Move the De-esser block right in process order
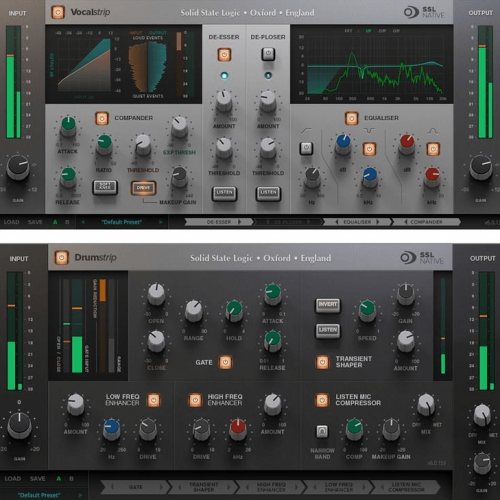 click(x=239, y=222)
